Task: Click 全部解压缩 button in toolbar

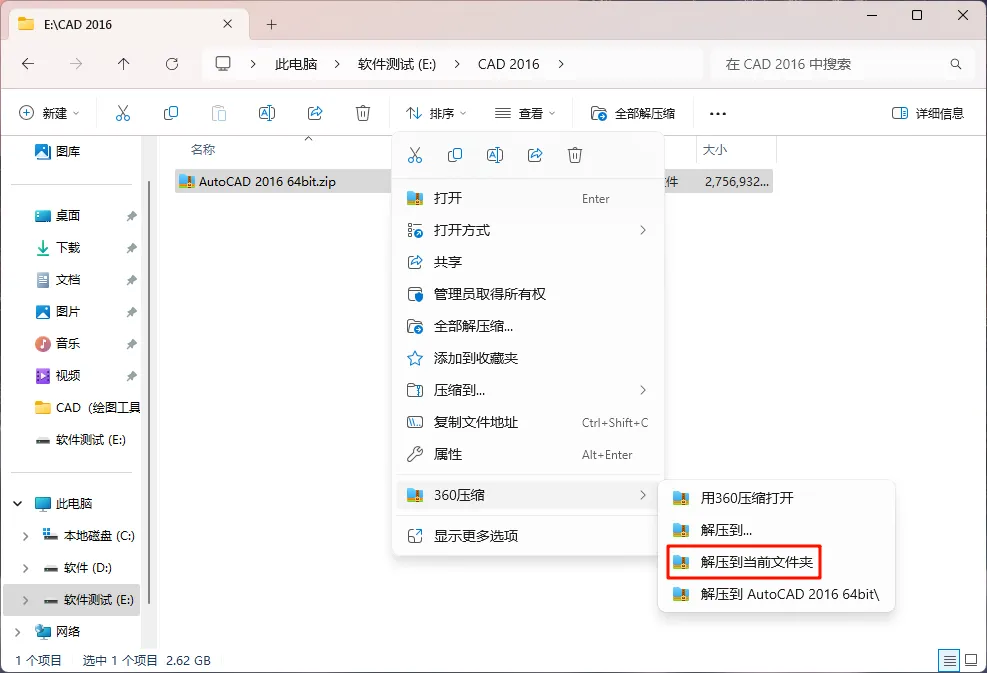Action: 633,113
